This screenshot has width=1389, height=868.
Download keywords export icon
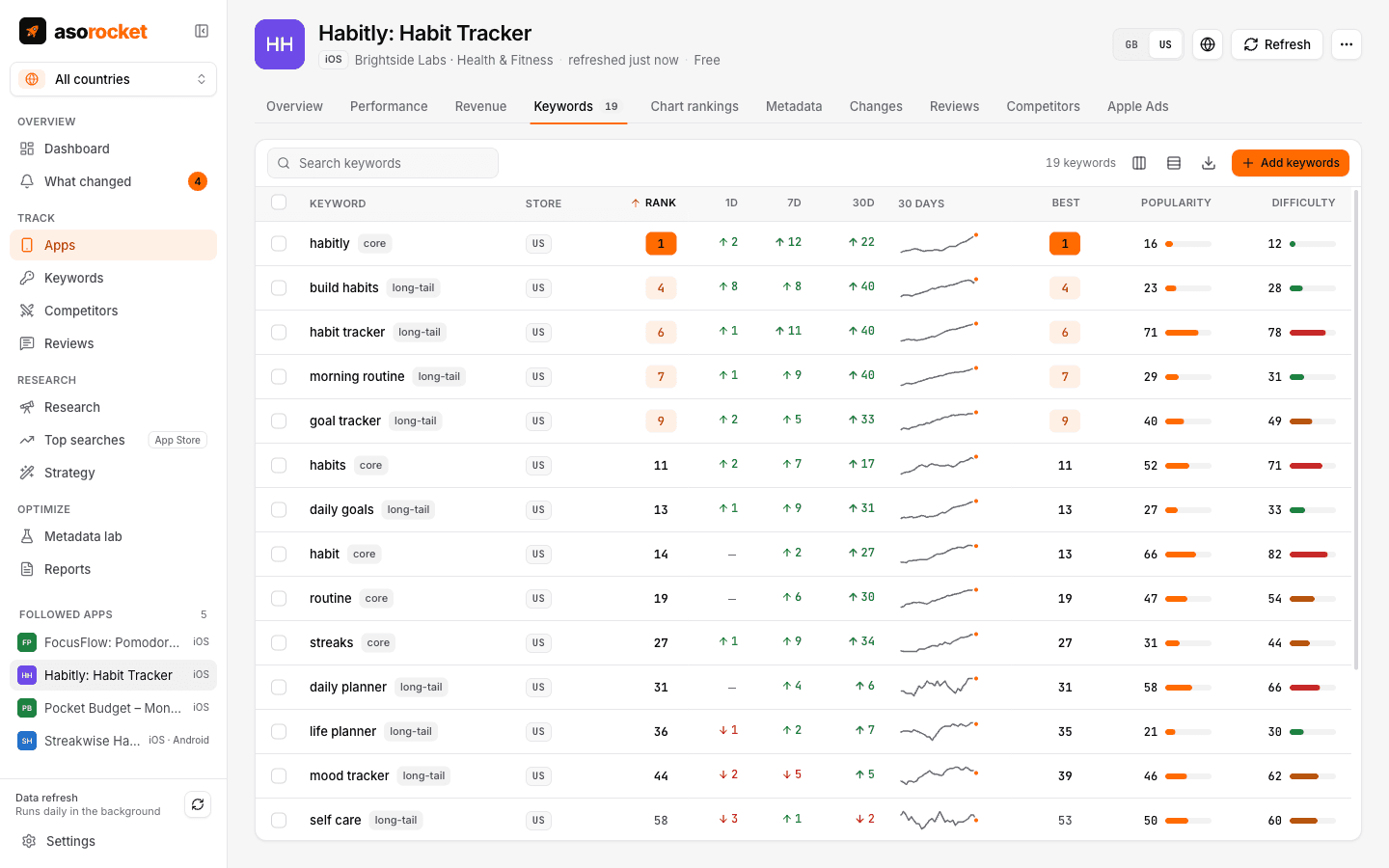(1209, 163)
